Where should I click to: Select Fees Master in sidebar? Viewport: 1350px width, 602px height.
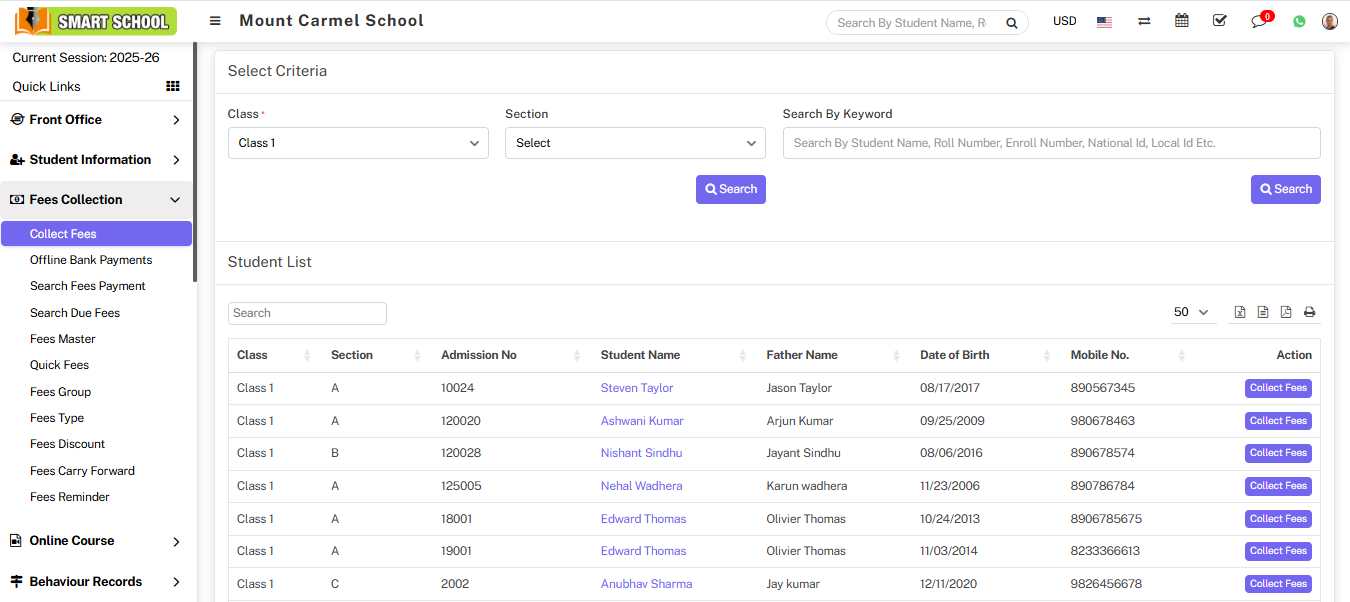63,339
